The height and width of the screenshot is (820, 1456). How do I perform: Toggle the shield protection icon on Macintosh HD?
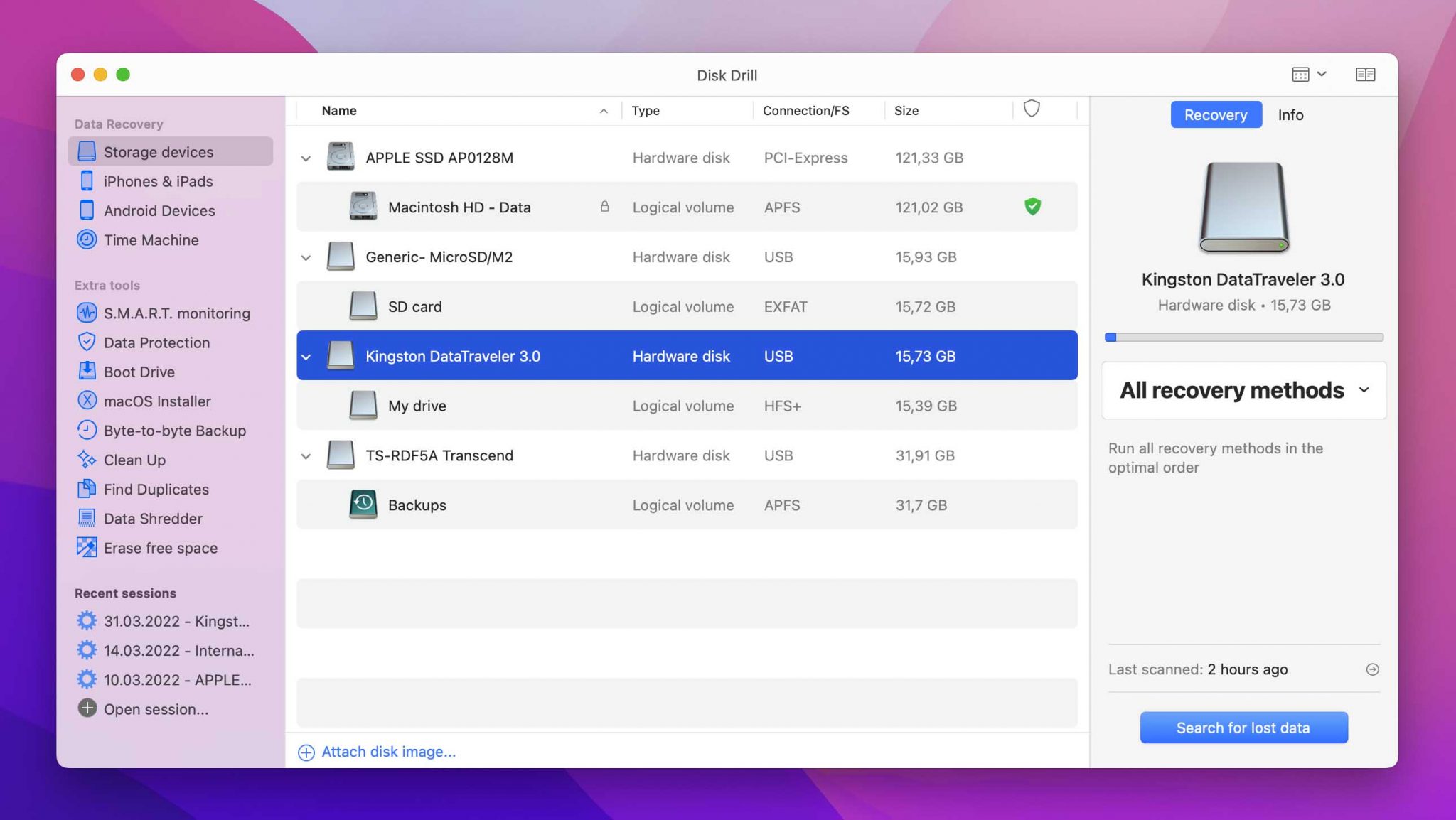click(1032, 206)
